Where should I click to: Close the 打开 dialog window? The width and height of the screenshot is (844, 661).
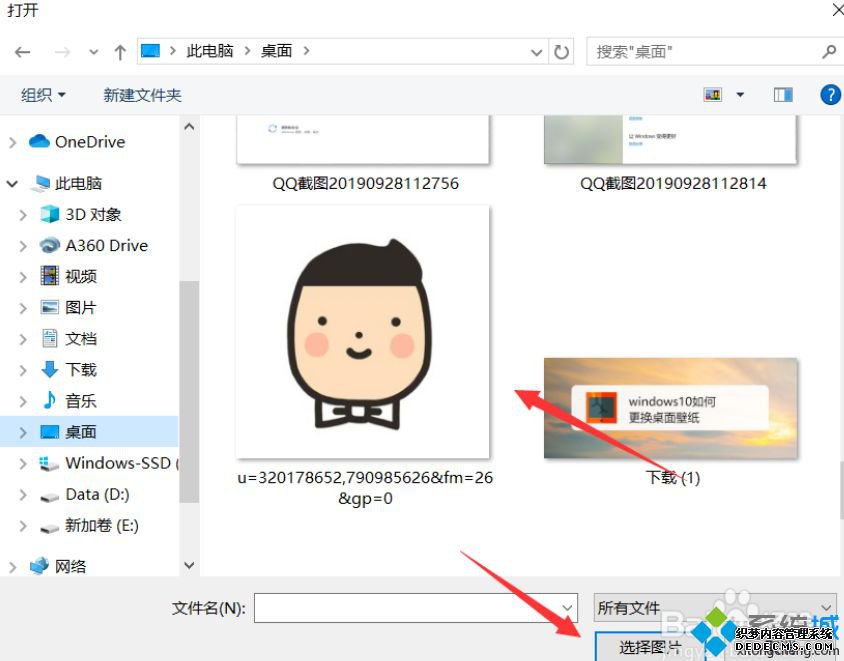[838, 10]
